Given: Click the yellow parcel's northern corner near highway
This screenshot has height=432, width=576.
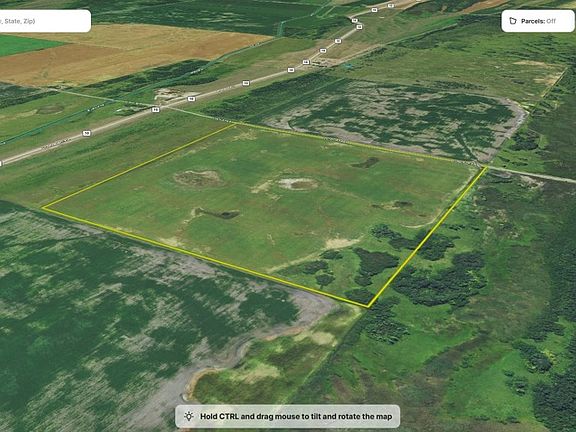Looking at the screenshot, I should (236, 125).
